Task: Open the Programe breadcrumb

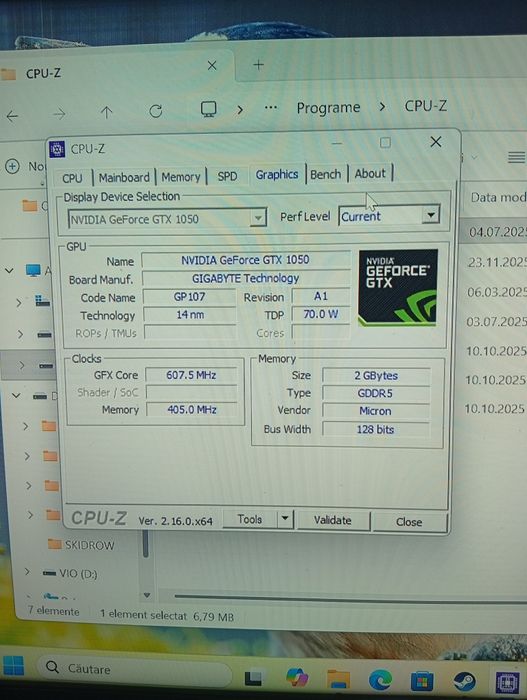Action: click(x=328, y=108)
